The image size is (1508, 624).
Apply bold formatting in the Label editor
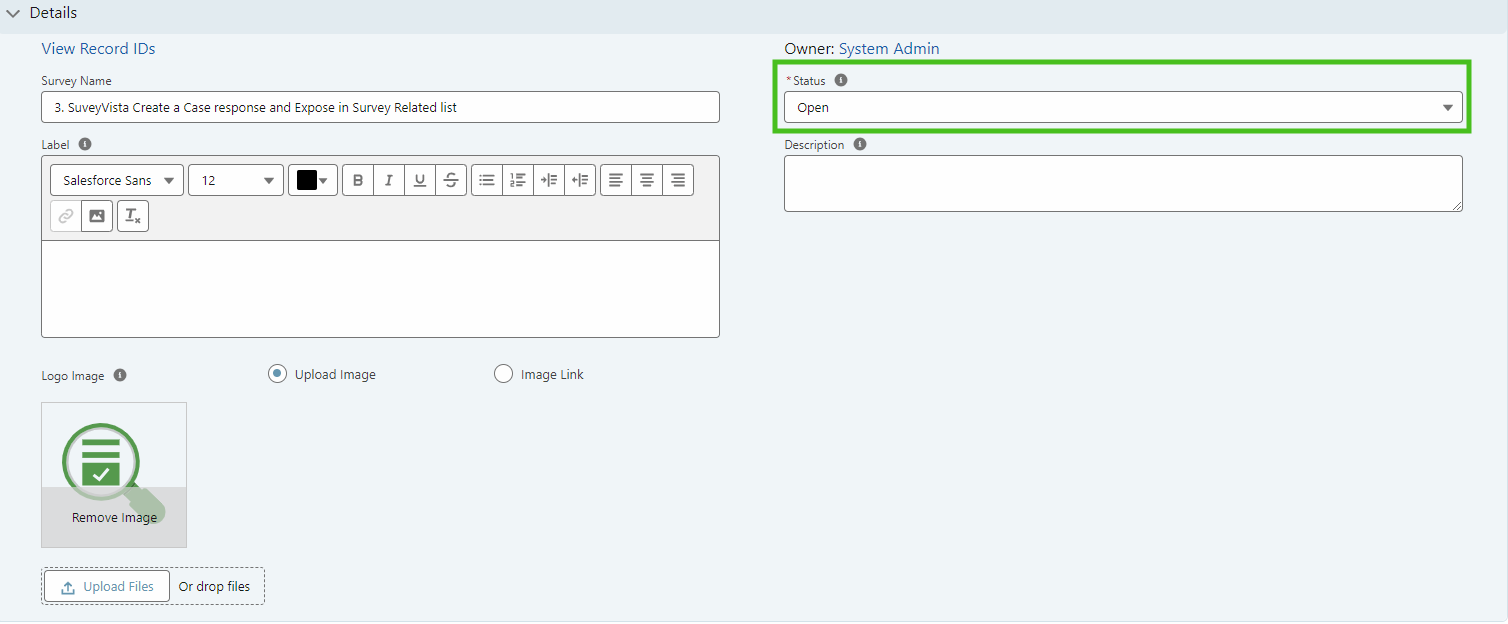pyautogui.click(x=357, y=180)
